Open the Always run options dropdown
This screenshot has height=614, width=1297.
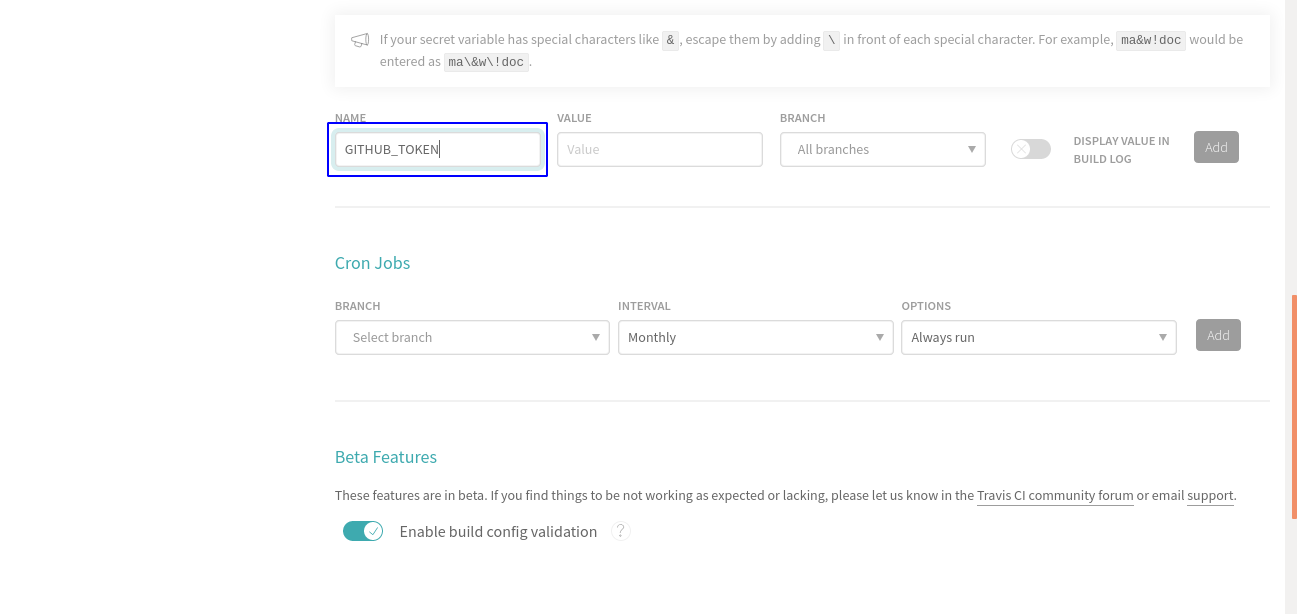pyautogui.click(x=1038, y=338)
